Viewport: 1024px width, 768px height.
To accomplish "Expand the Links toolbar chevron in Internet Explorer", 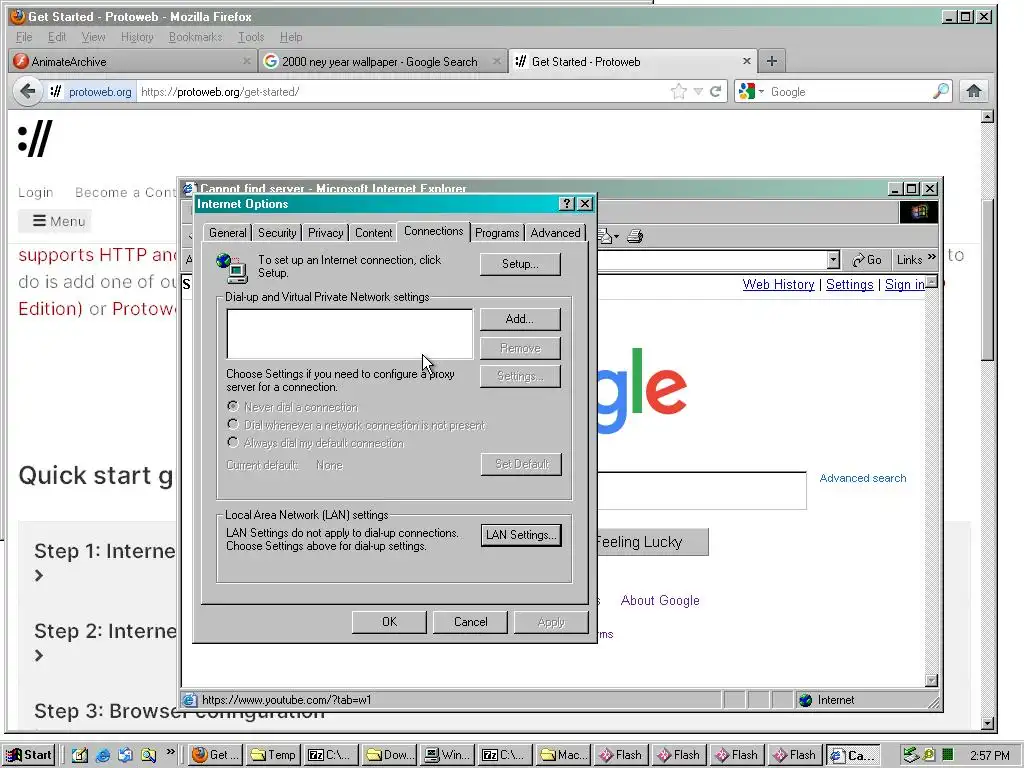I will tap(931, 257).
